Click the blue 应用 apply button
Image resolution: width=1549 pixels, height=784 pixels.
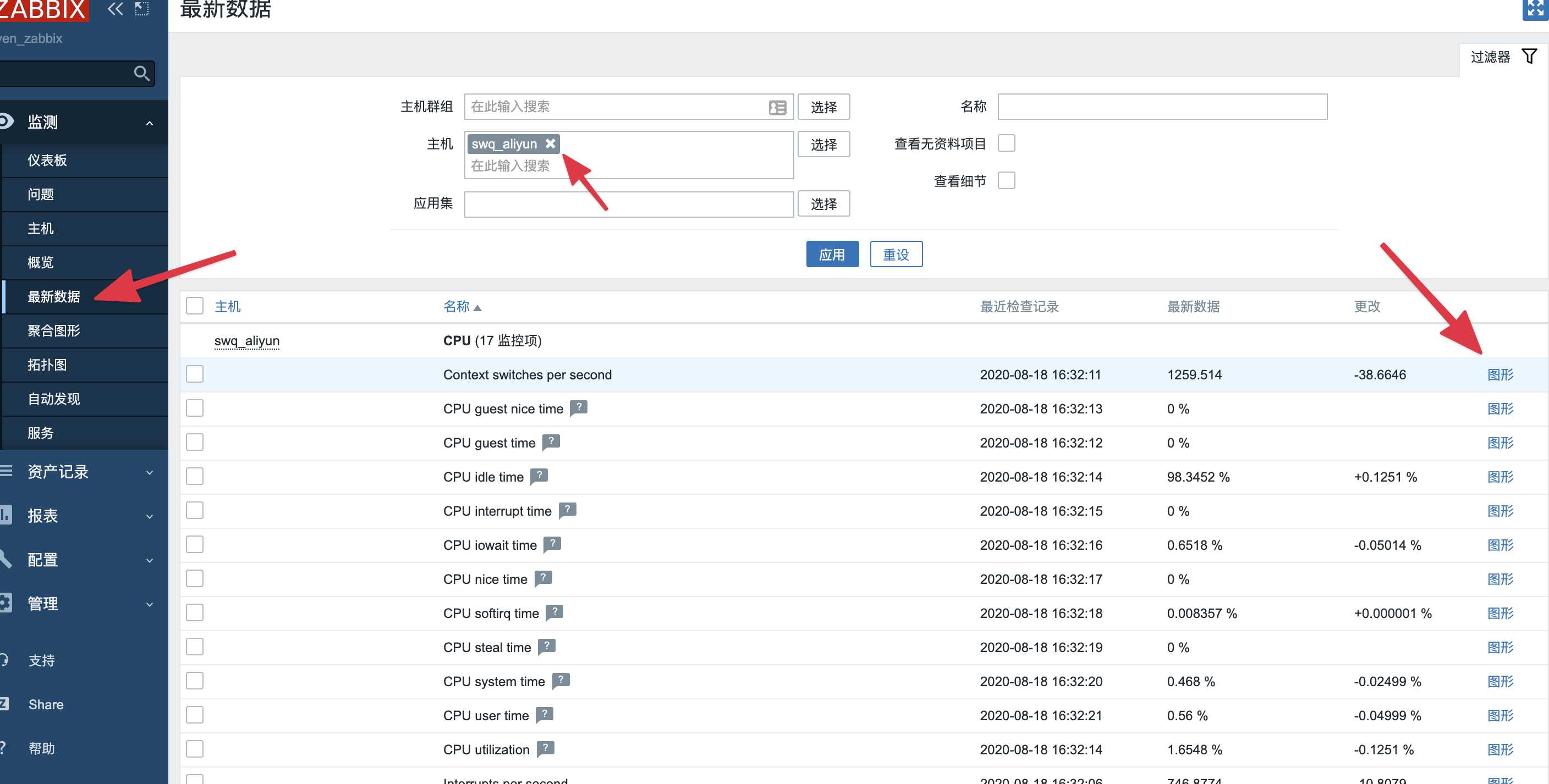[x=832, y=255]
